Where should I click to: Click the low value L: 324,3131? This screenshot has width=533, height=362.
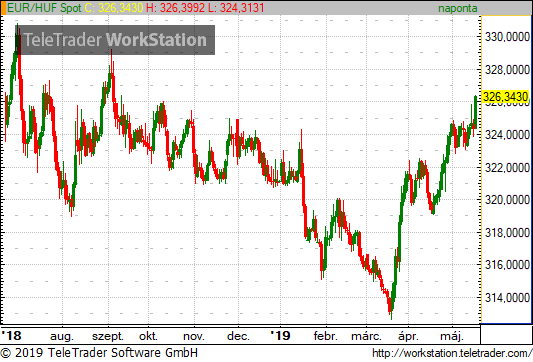(236, 8)
